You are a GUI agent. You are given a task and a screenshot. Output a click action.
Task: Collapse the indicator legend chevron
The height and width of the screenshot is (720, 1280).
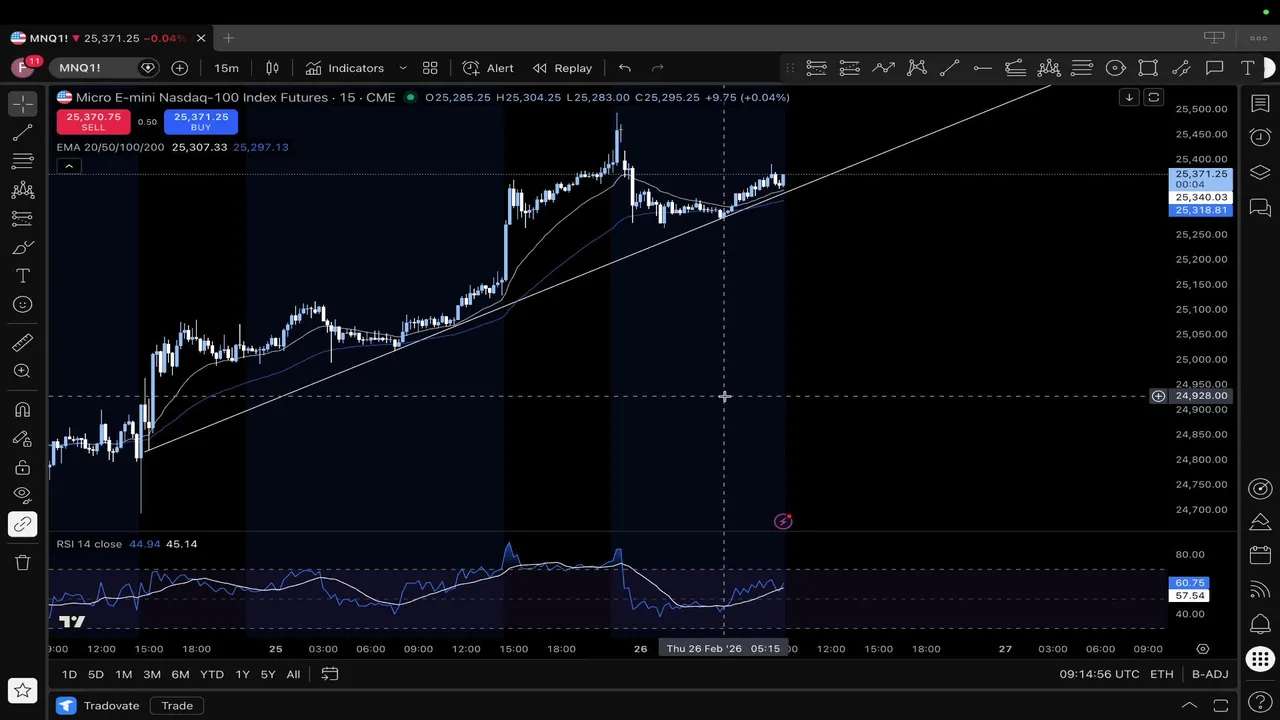click(x=68, y=166)
